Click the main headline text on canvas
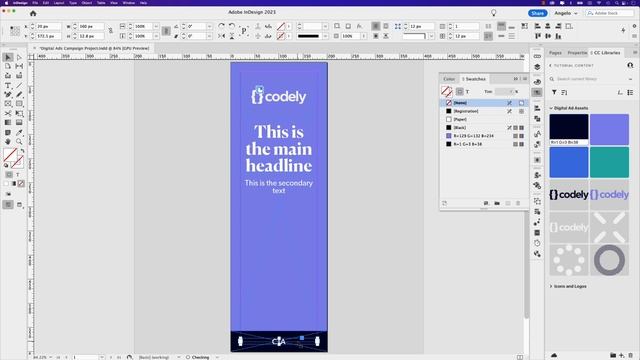The height and width of the screenshot is (360, 640). click(x=279, y=149)
